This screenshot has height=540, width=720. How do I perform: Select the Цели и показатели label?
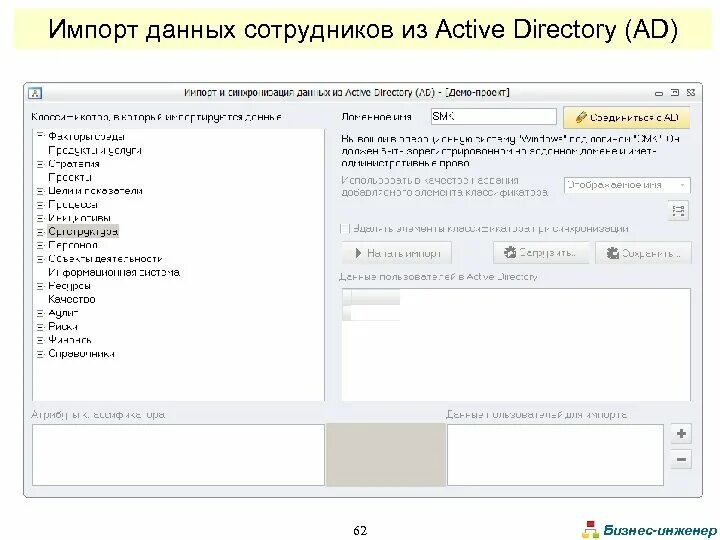tap(95, 191)
